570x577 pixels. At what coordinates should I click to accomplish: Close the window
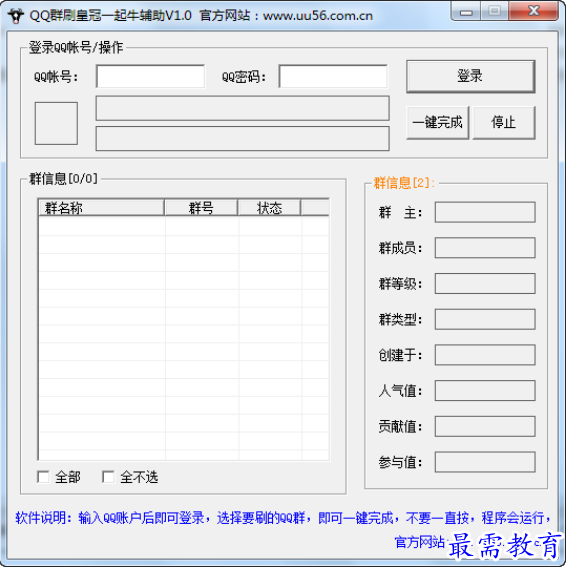tap(533, 11)
